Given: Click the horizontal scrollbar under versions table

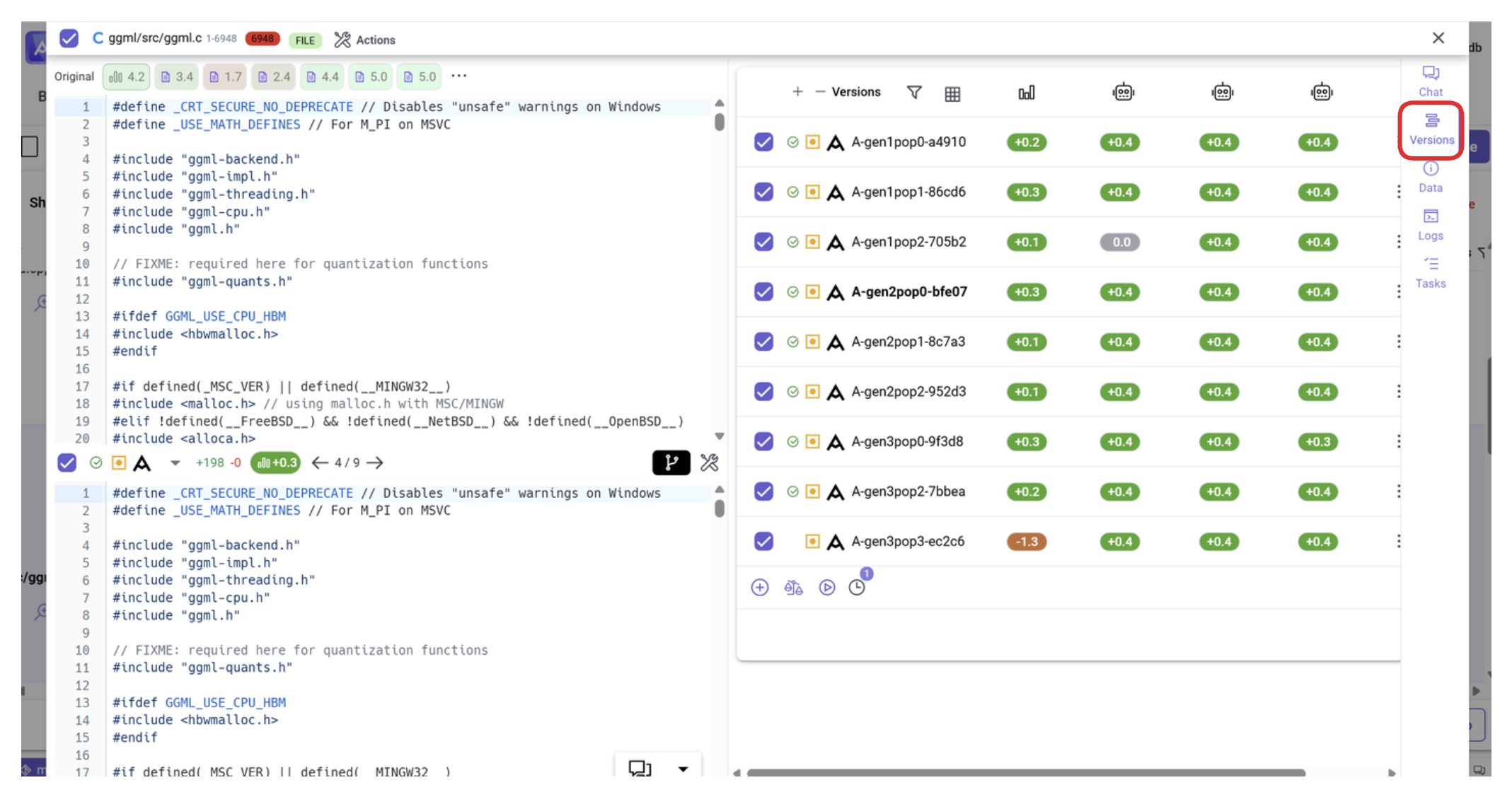Looking at the screenshot, I should coord(1026,772).
